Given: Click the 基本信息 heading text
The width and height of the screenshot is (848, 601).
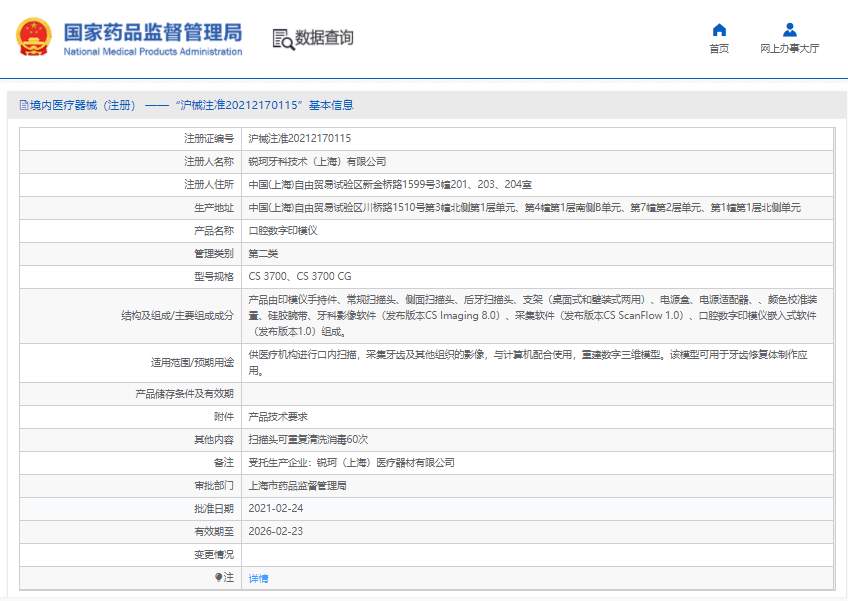Looking at the screenshot, I should (331, 105).
